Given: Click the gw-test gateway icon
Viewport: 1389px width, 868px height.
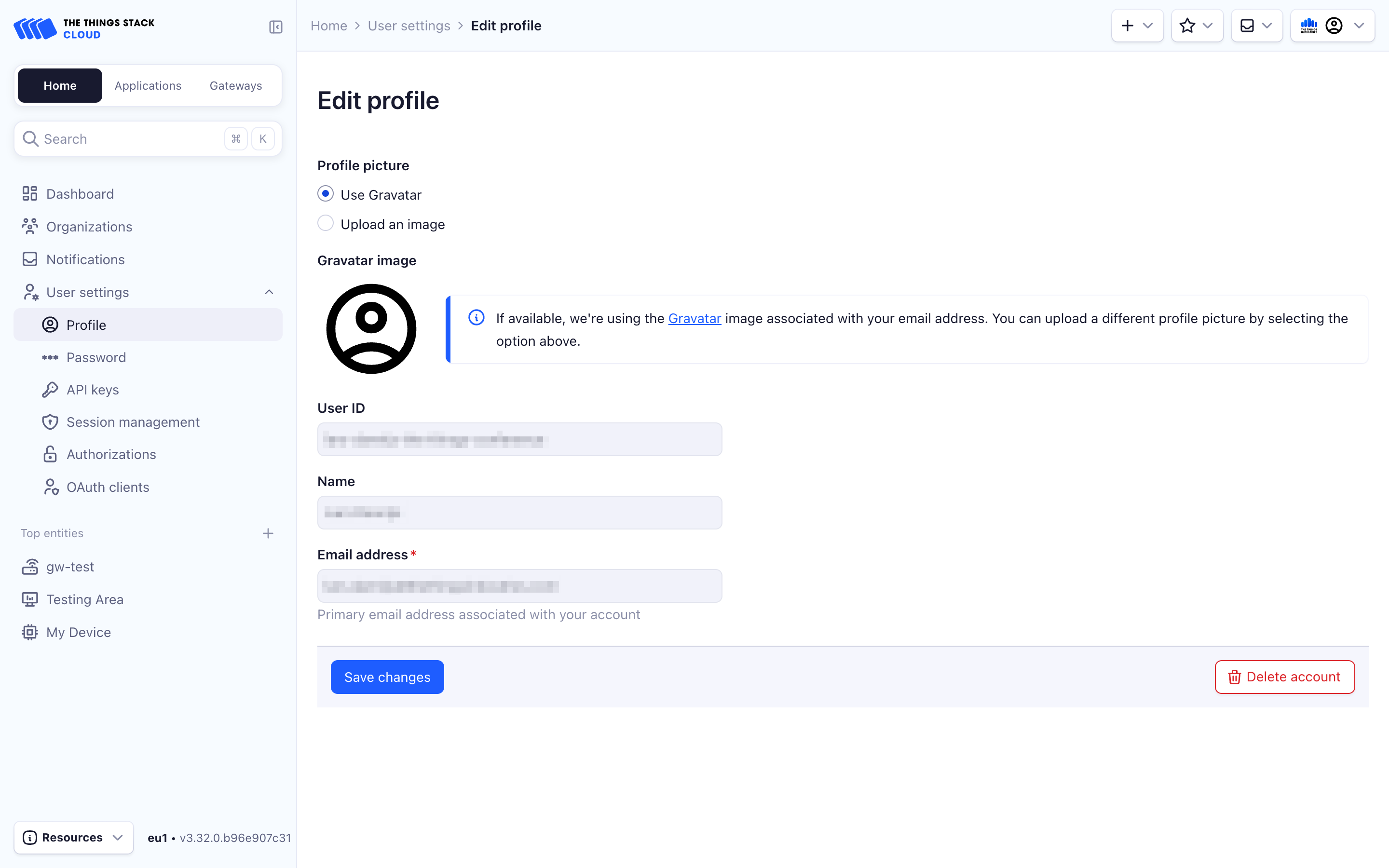Looking at the screenshot, I should (30, 567).
